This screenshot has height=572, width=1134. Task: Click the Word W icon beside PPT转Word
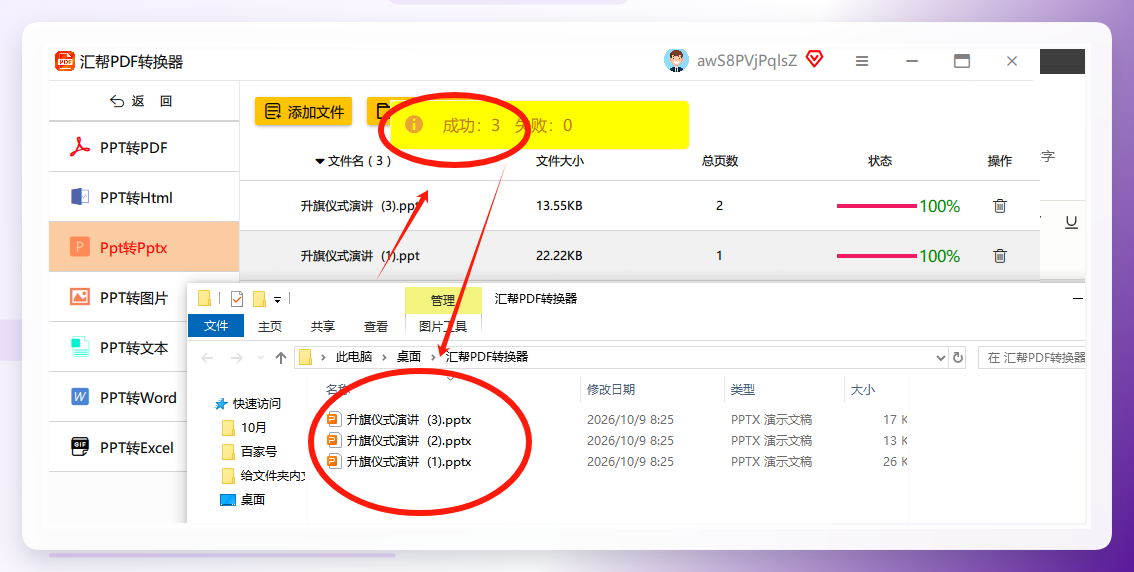(x=80, y=396)
